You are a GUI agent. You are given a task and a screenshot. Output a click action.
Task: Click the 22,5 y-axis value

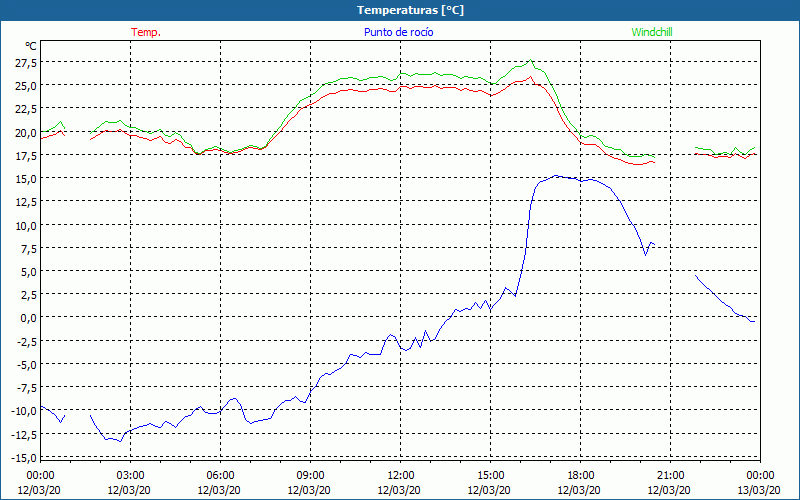26,110
